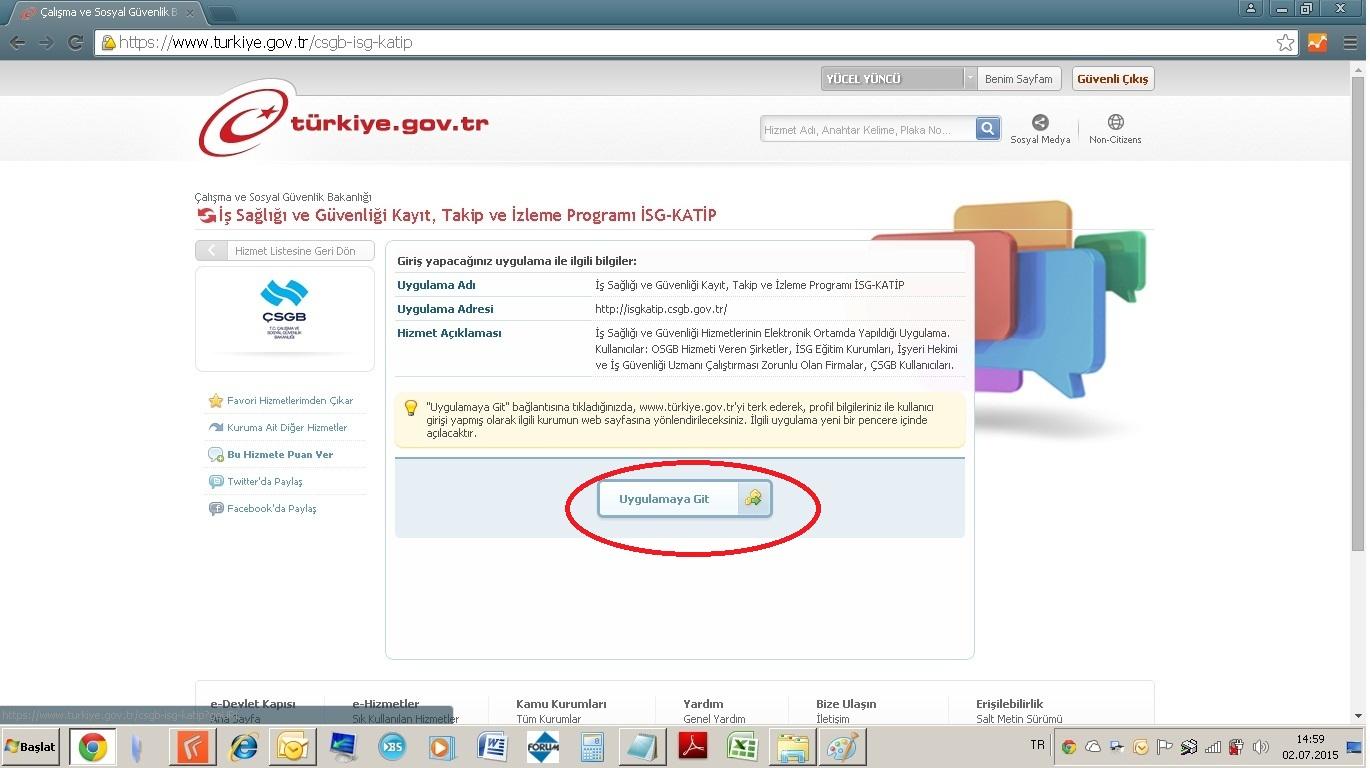Click the search magnifier icon
This screenshot has height=768, width=1370.
pyautogui.click(x=987, y=129)
